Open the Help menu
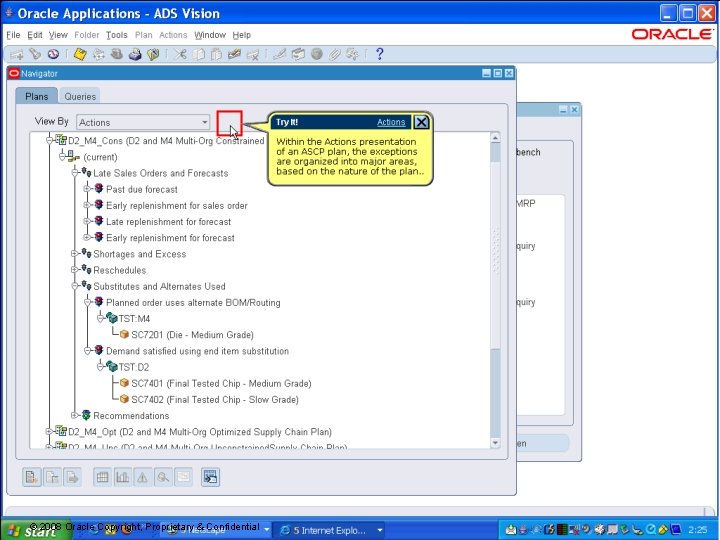The image size is (720, 540). tap(242, 35)
